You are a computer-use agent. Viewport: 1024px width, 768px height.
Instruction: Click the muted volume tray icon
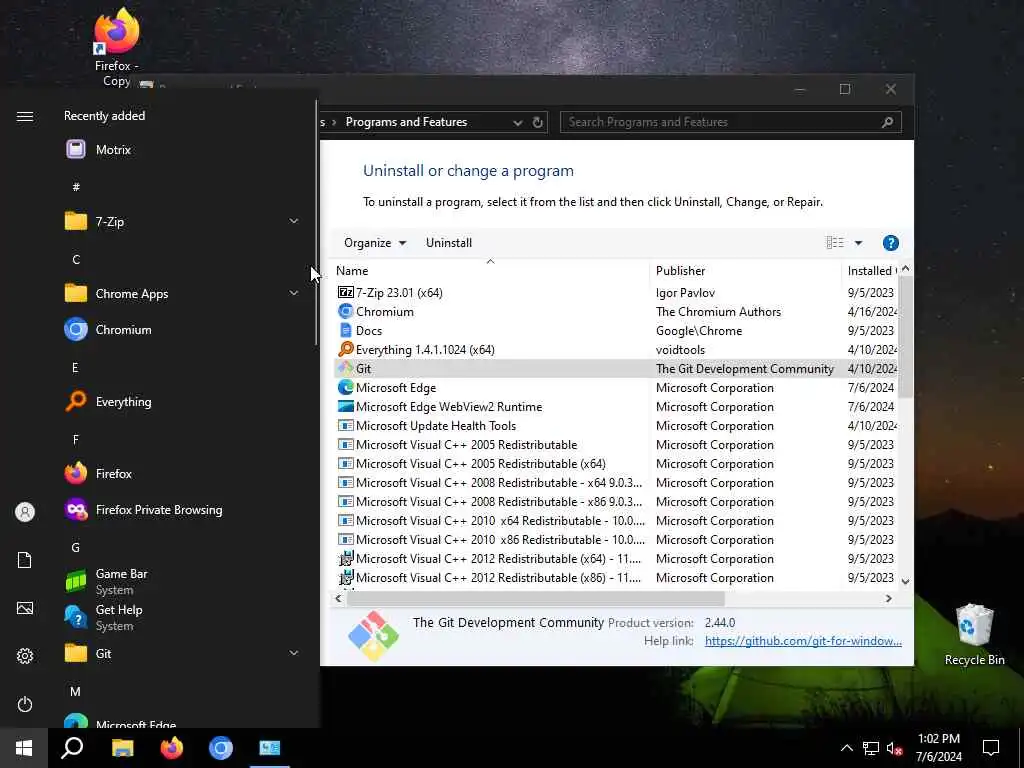pos(894,748)
